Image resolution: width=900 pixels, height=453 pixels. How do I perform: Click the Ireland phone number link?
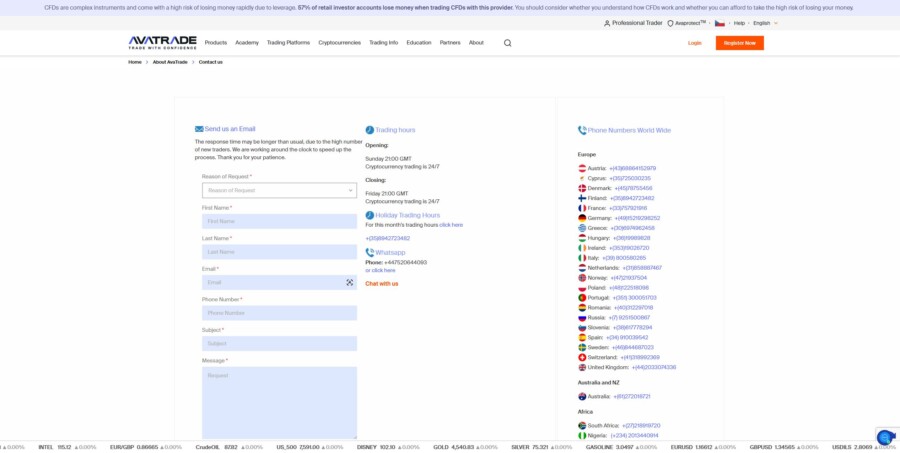coord(629,248)
